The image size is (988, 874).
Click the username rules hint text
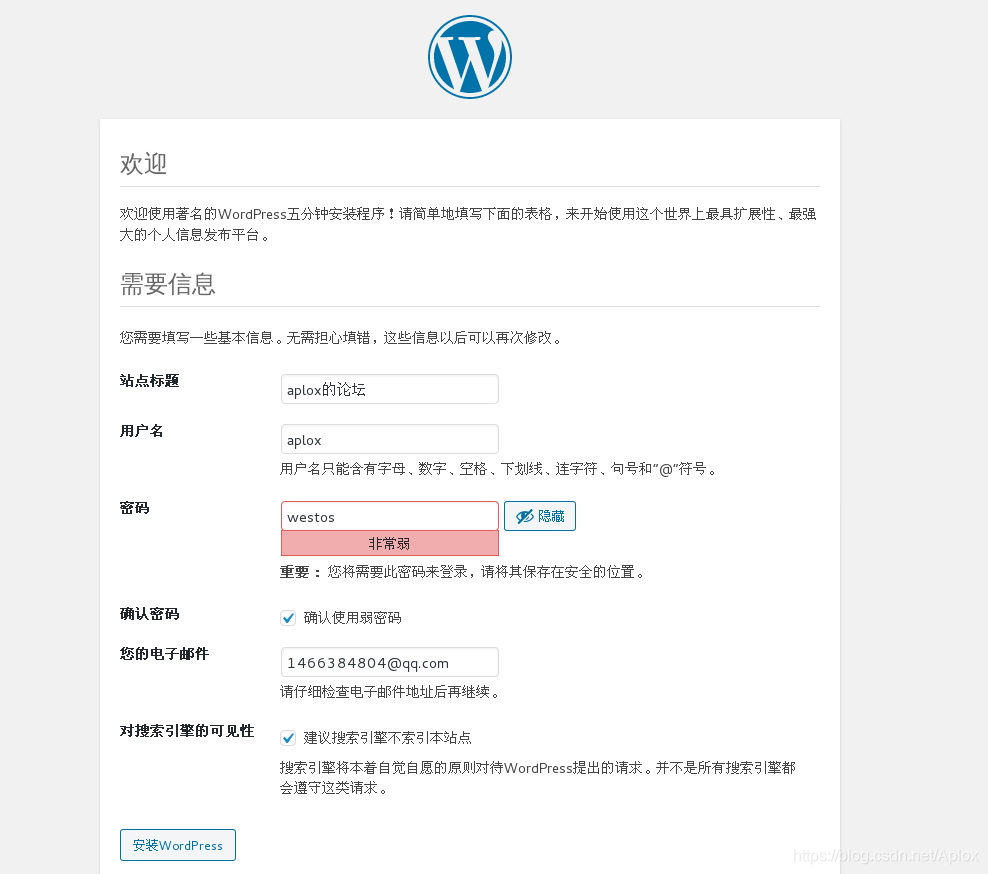pos(498,469)
